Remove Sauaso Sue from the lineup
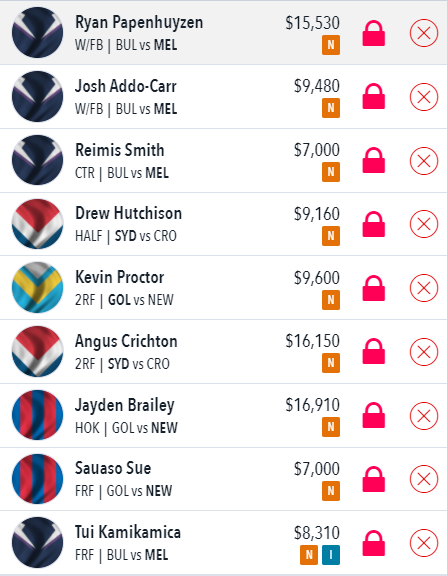 (424, 479)
